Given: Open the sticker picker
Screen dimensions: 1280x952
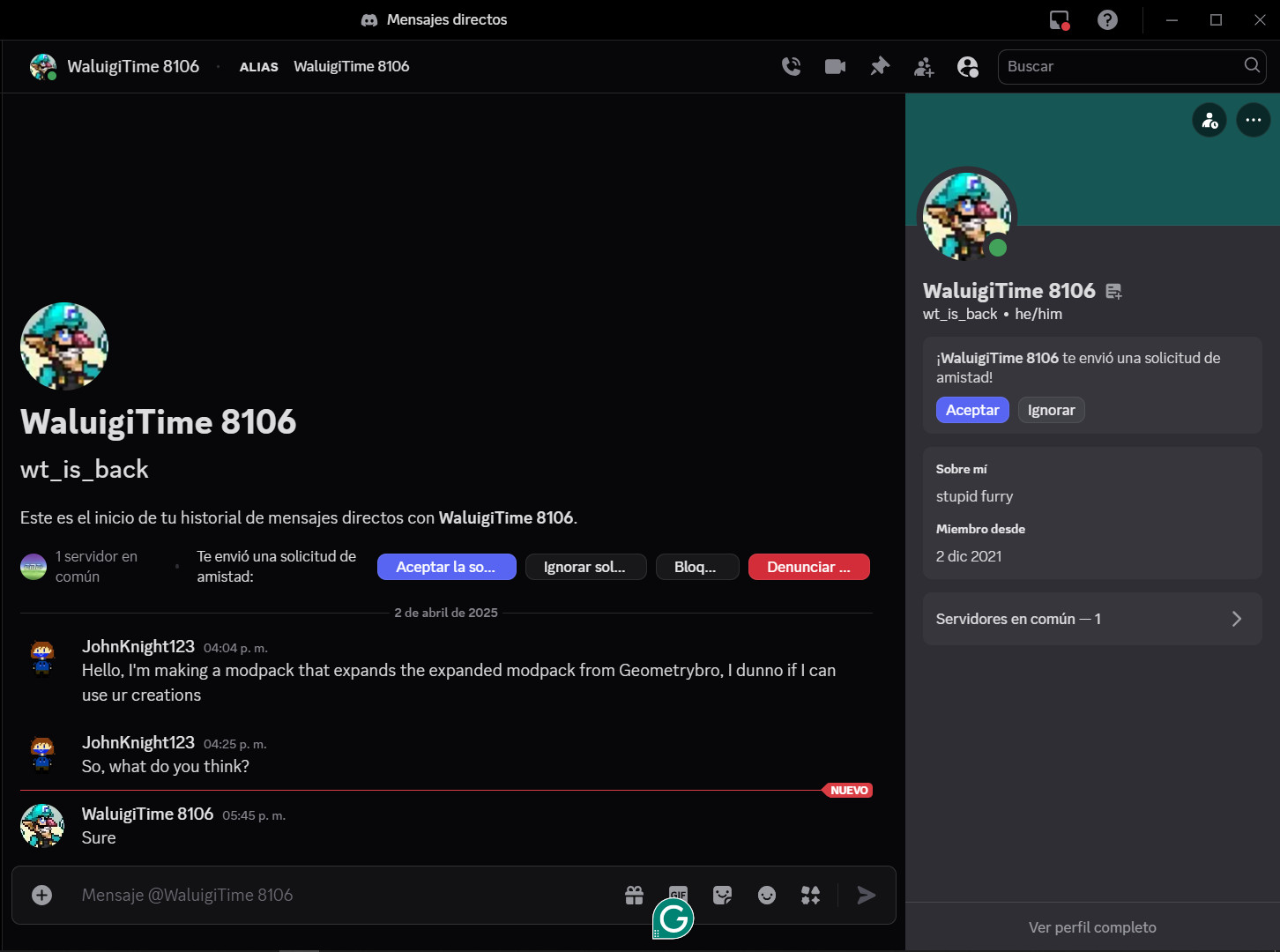Looking at the screenshot, I should (722, 896).
